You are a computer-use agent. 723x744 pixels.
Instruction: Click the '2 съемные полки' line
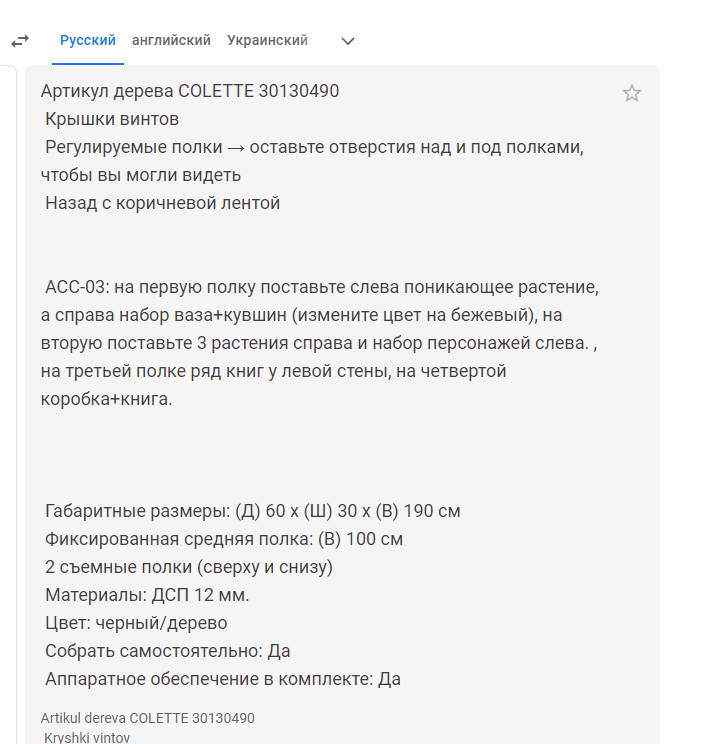189,567
